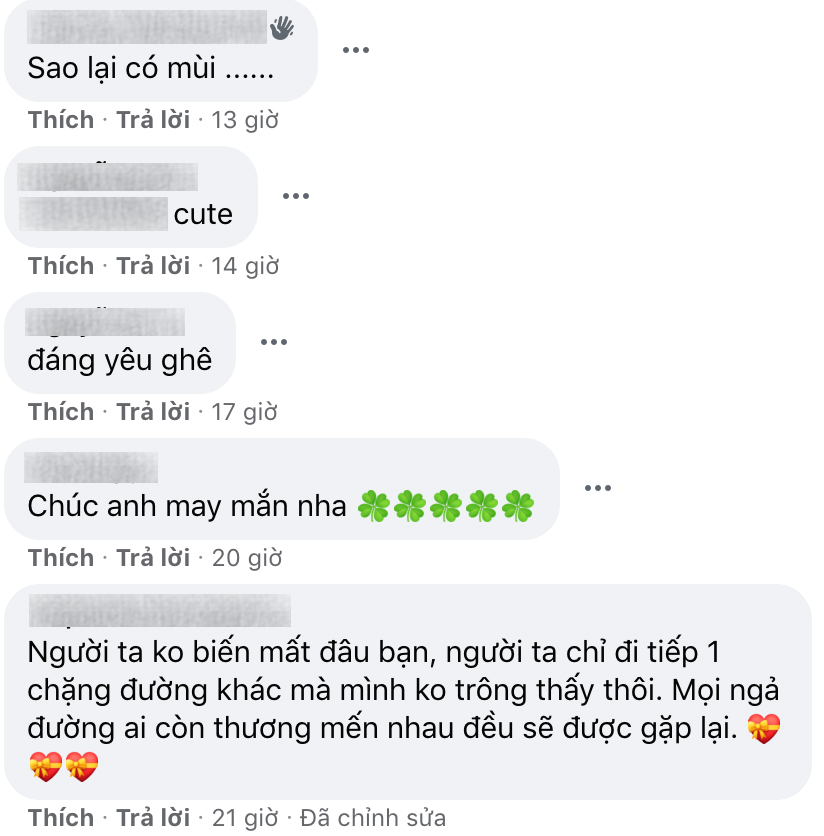The height and width of the screenshot is (836, 824).
Task: Like the 'đáng yêu ghê' comment
Action: click(61, 412)
